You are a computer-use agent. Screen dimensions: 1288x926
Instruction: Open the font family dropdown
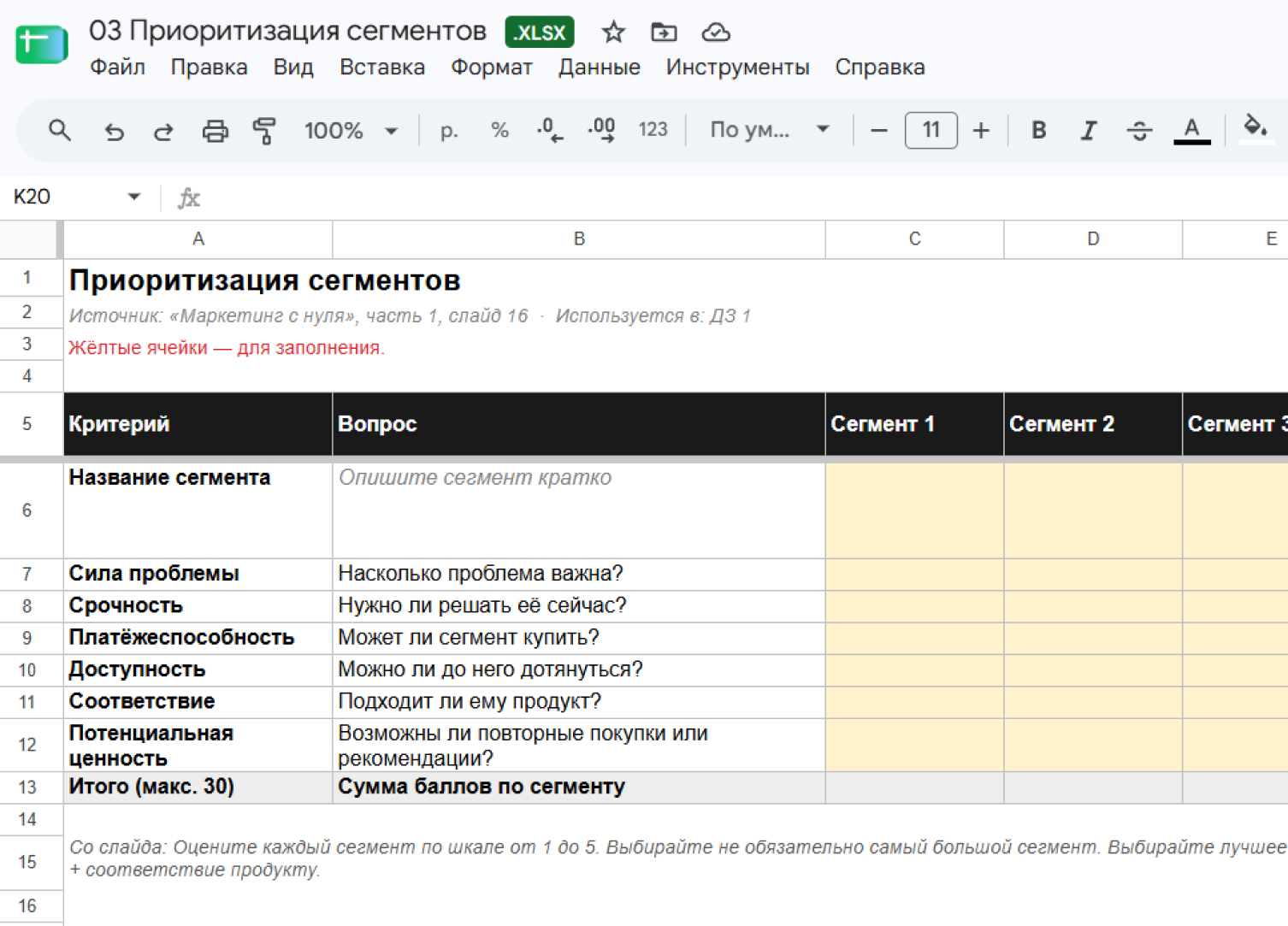click(x=769, y=131)
